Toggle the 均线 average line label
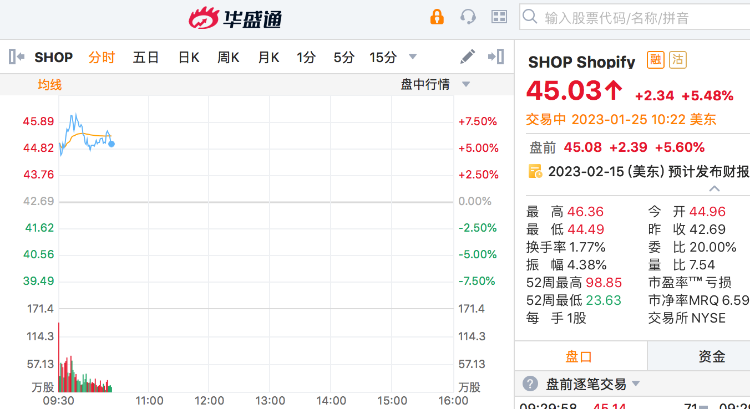The width and height of the screenshot is (750, 409). pyautogui.click(x=50, y=85)
